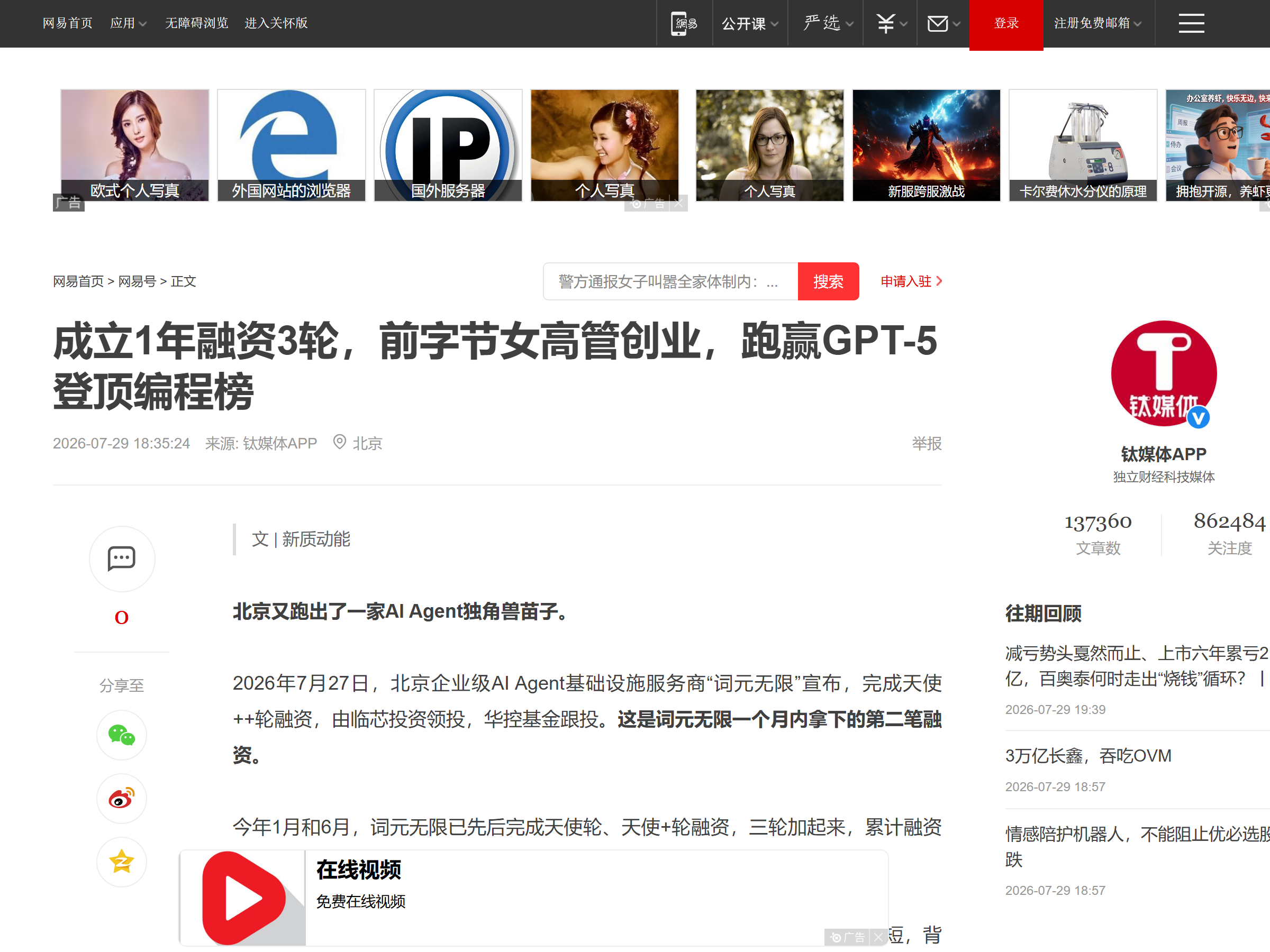
Task: Click the red 登录 button
Action: coord(1006,24)
